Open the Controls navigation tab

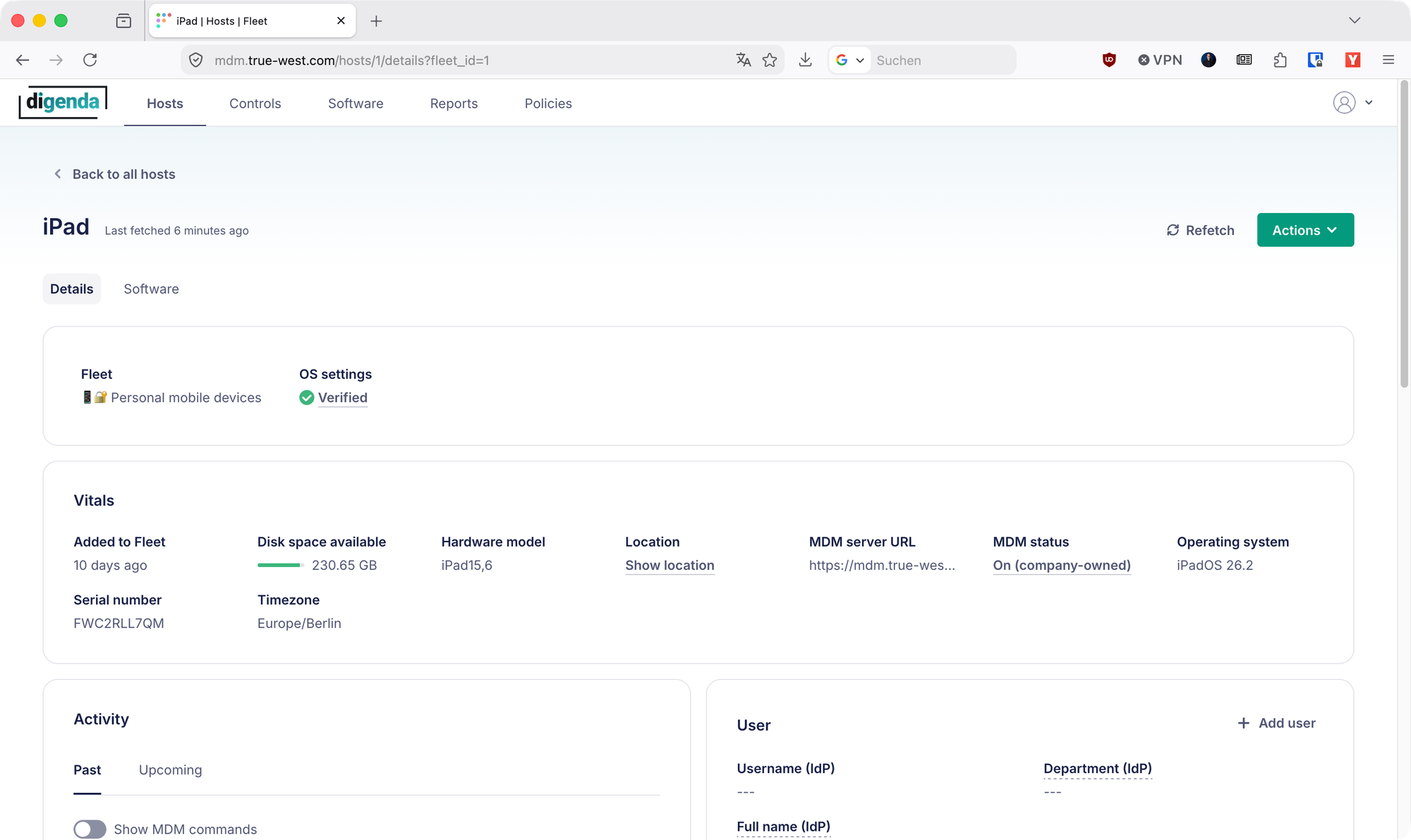click(255, 104)
